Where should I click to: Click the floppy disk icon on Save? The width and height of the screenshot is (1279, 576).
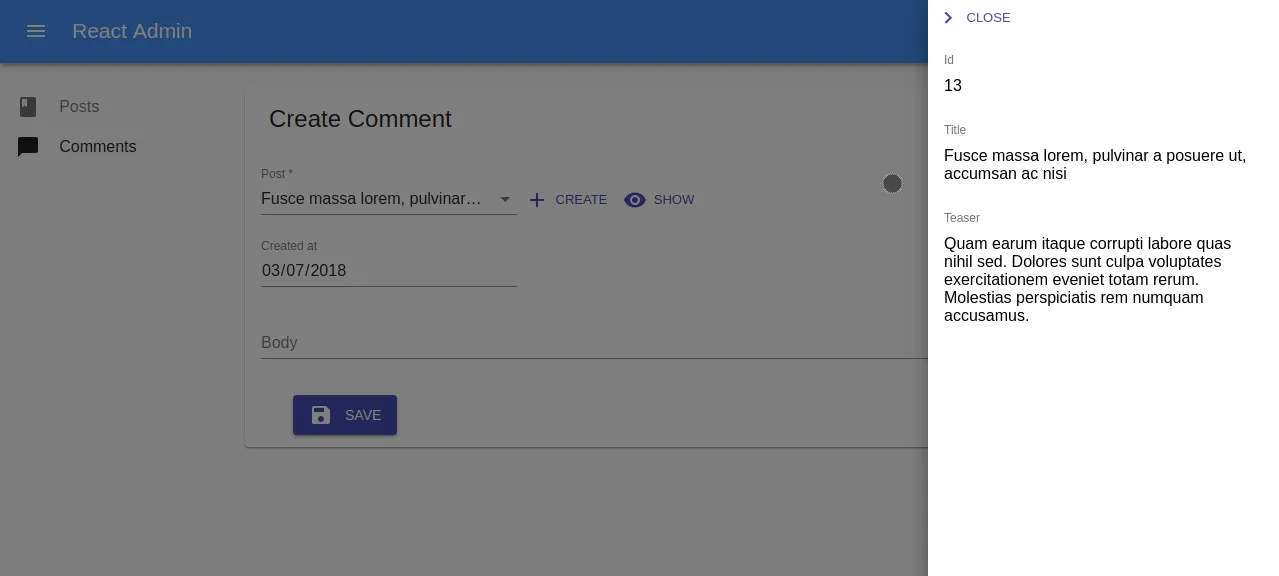(x=321, y=415)
